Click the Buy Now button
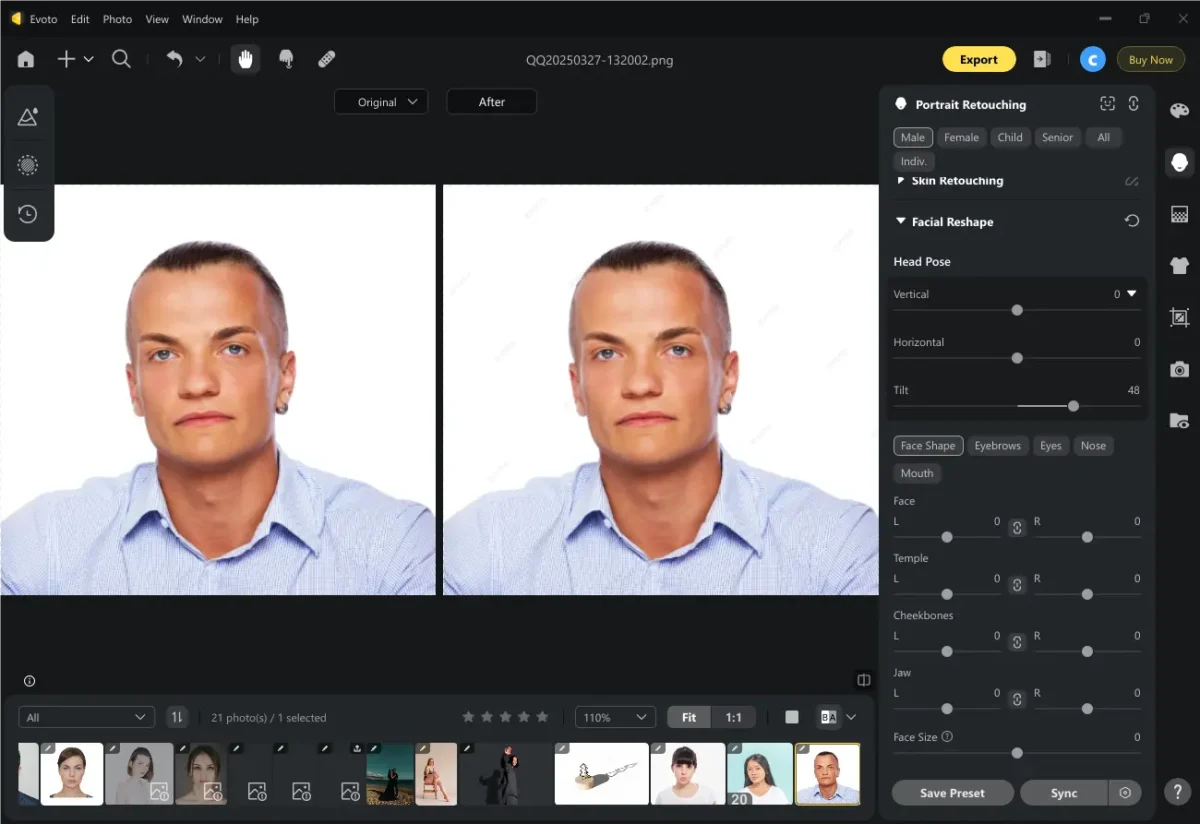The width and height of the screenshot is (1200, 824). pyautogui.click(x=1151, y=60)
